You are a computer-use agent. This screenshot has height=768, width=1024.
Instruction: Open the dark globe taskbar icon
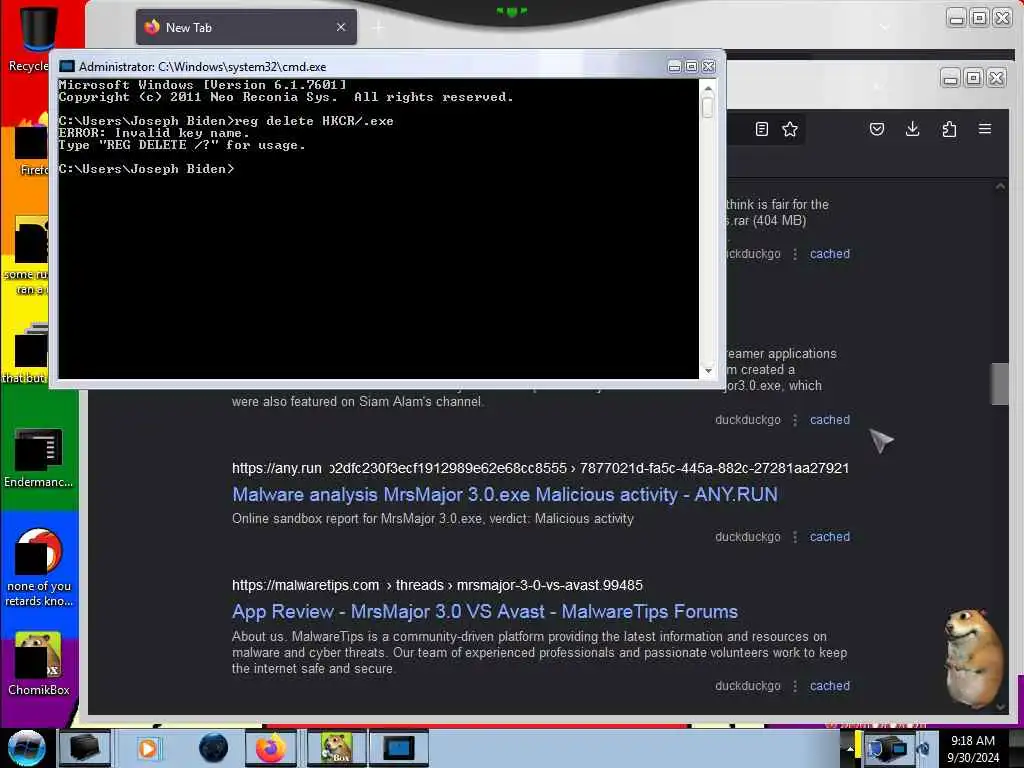click(213, 748)
